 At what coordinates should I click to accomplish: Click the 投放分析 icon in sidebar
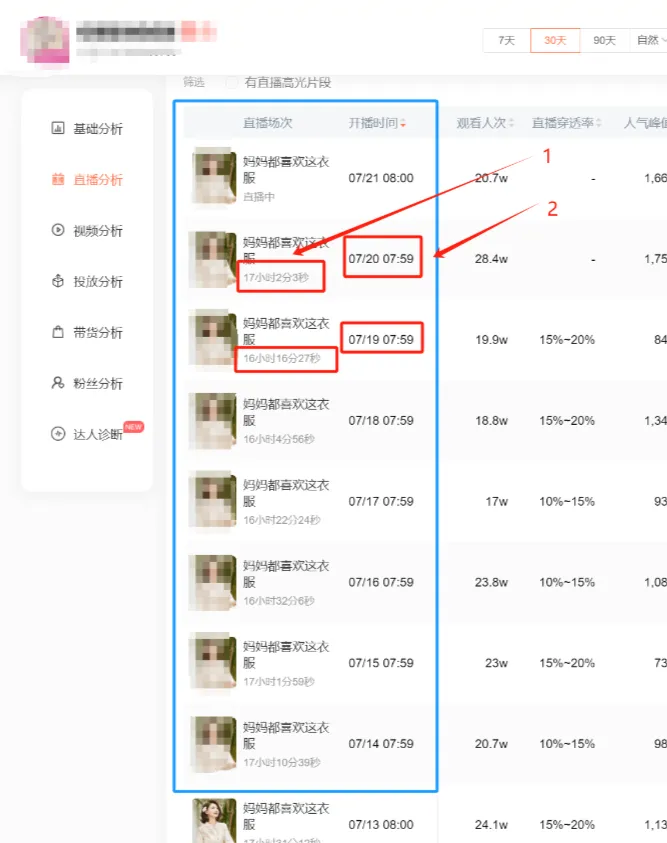pos(58,281)
